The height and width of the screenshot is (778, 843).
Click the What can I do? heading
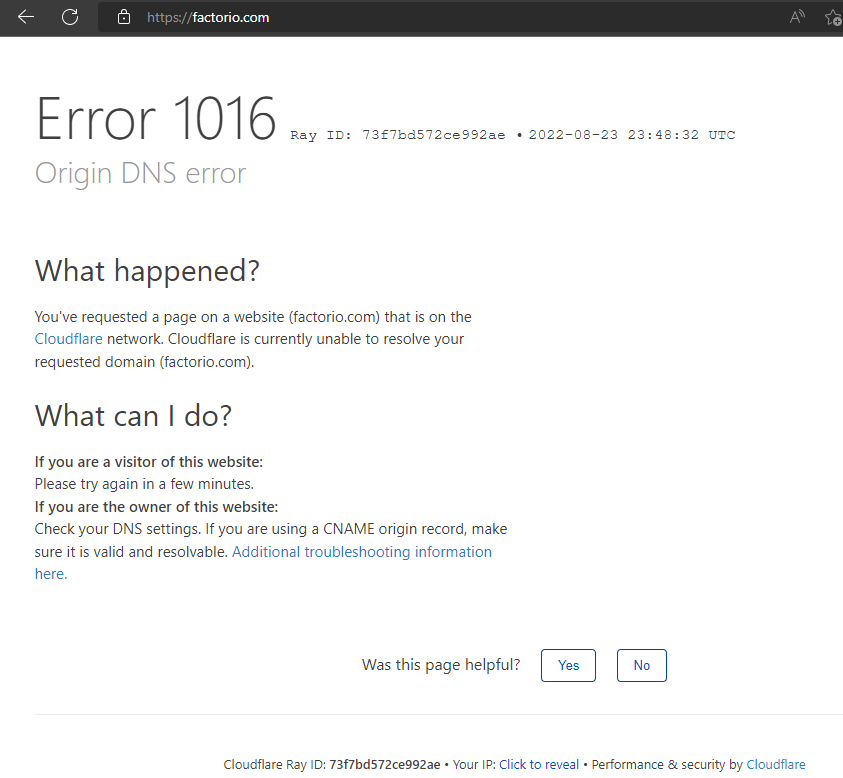[x=133, y=416]
